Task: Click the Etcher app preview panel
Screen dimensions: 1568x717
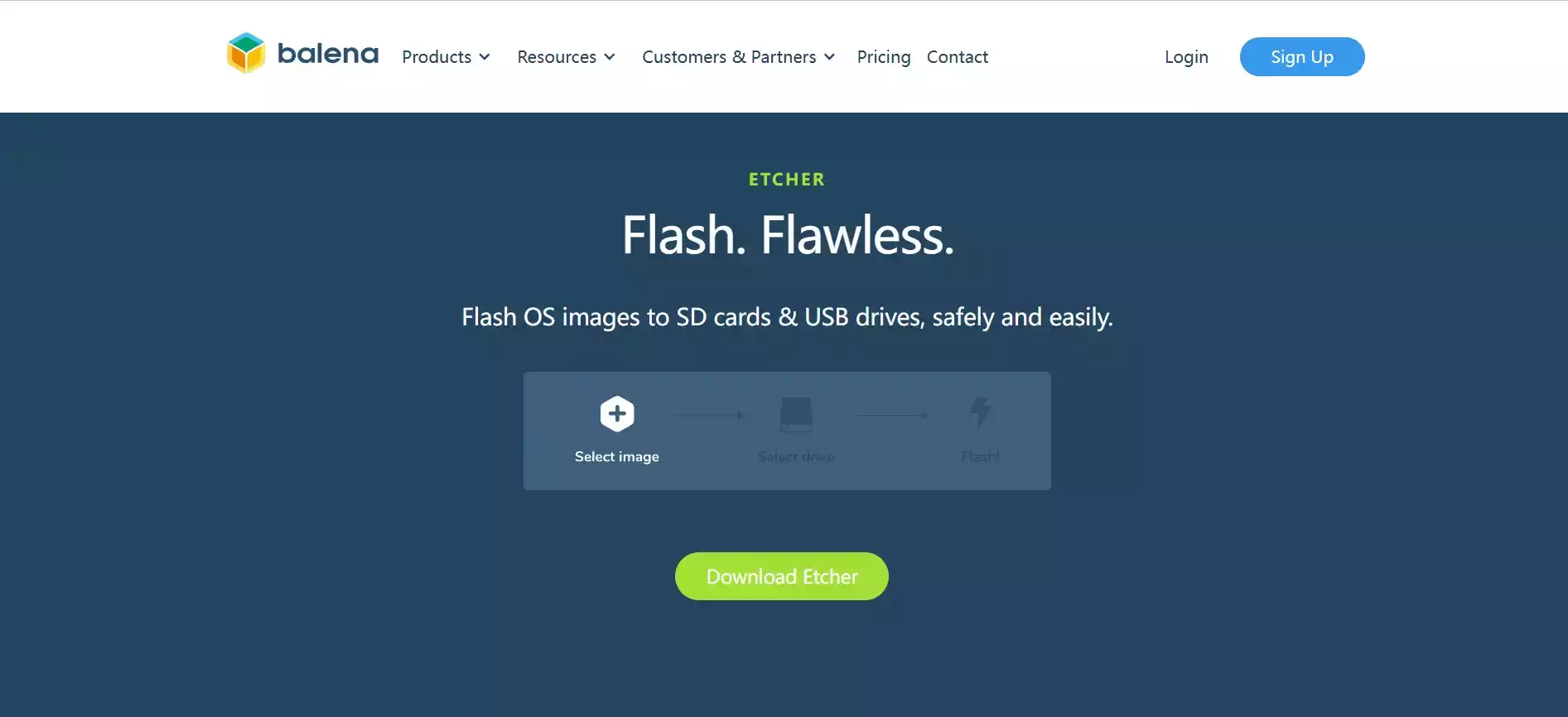Action: click(787, 431)
